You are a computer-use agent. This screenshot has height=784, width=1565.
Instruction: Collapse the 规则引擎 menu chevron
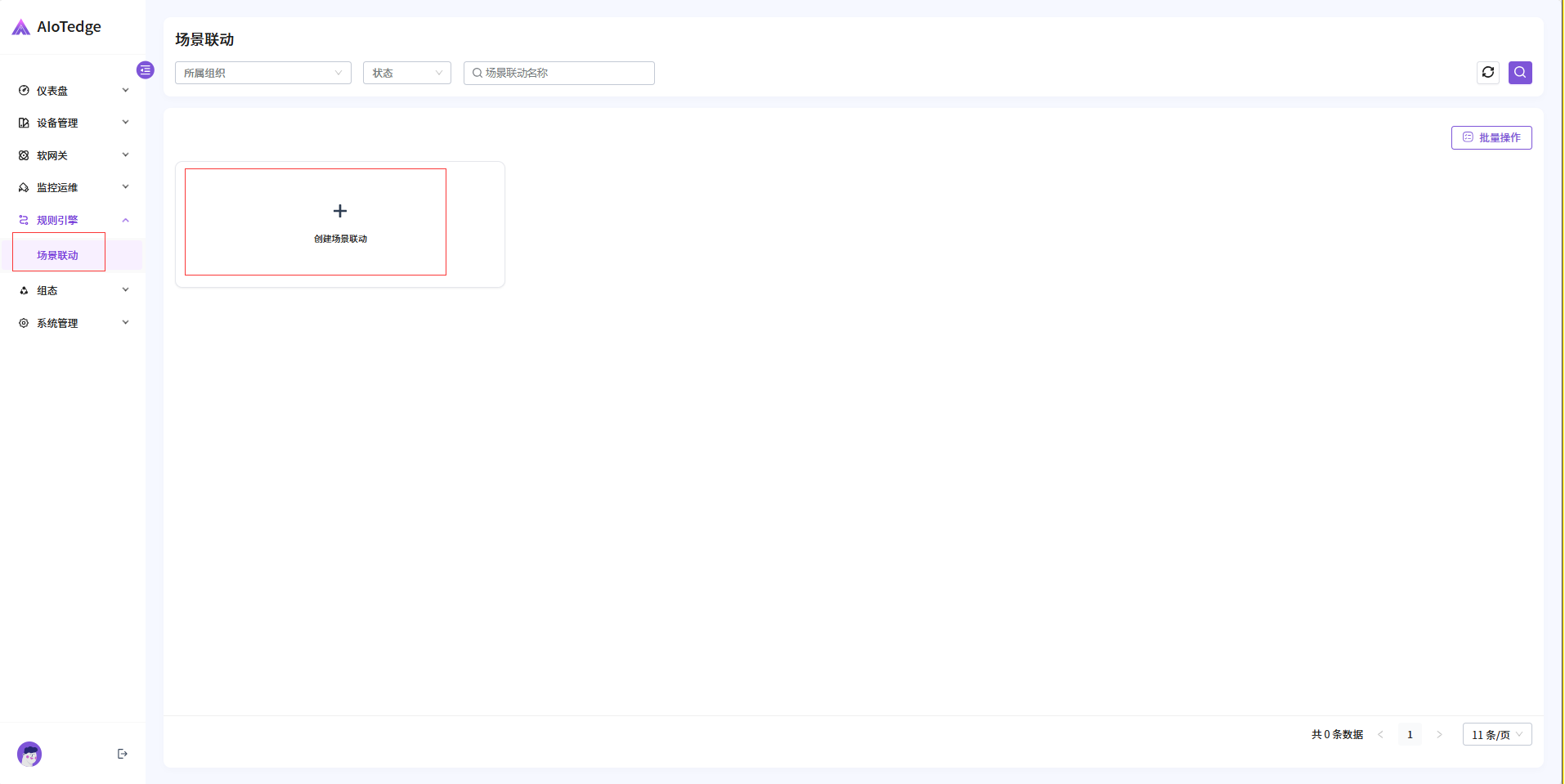pos(125,220)
